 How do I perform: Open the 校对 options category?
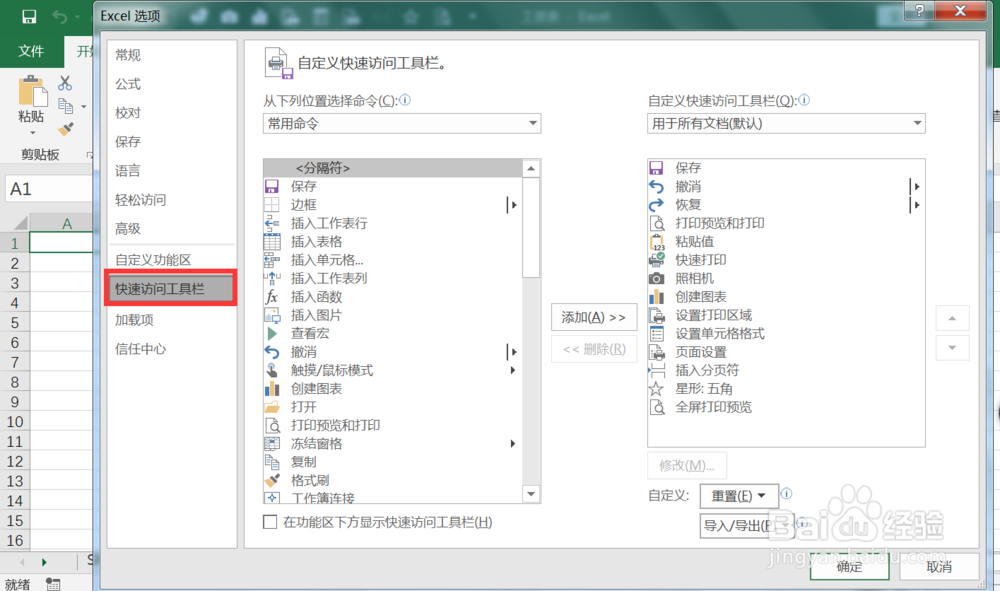click(x=172, y=113)
